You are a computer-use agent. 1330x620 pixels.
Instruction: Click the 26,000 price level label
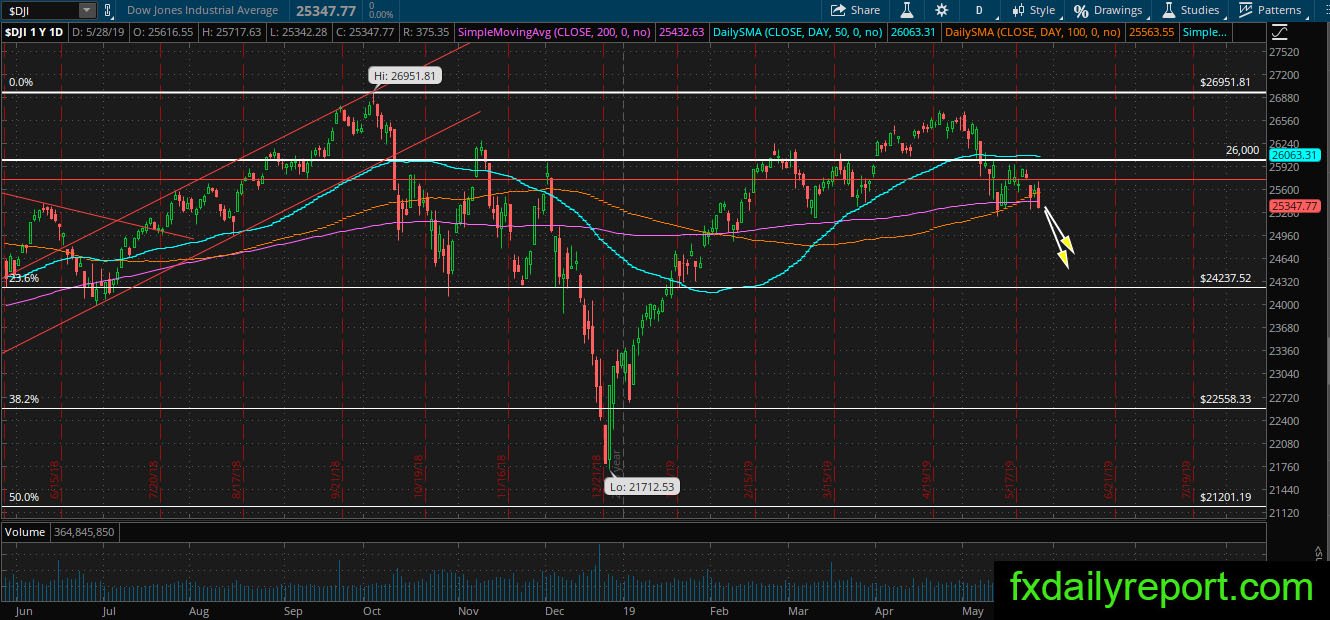pos(1242,150)
